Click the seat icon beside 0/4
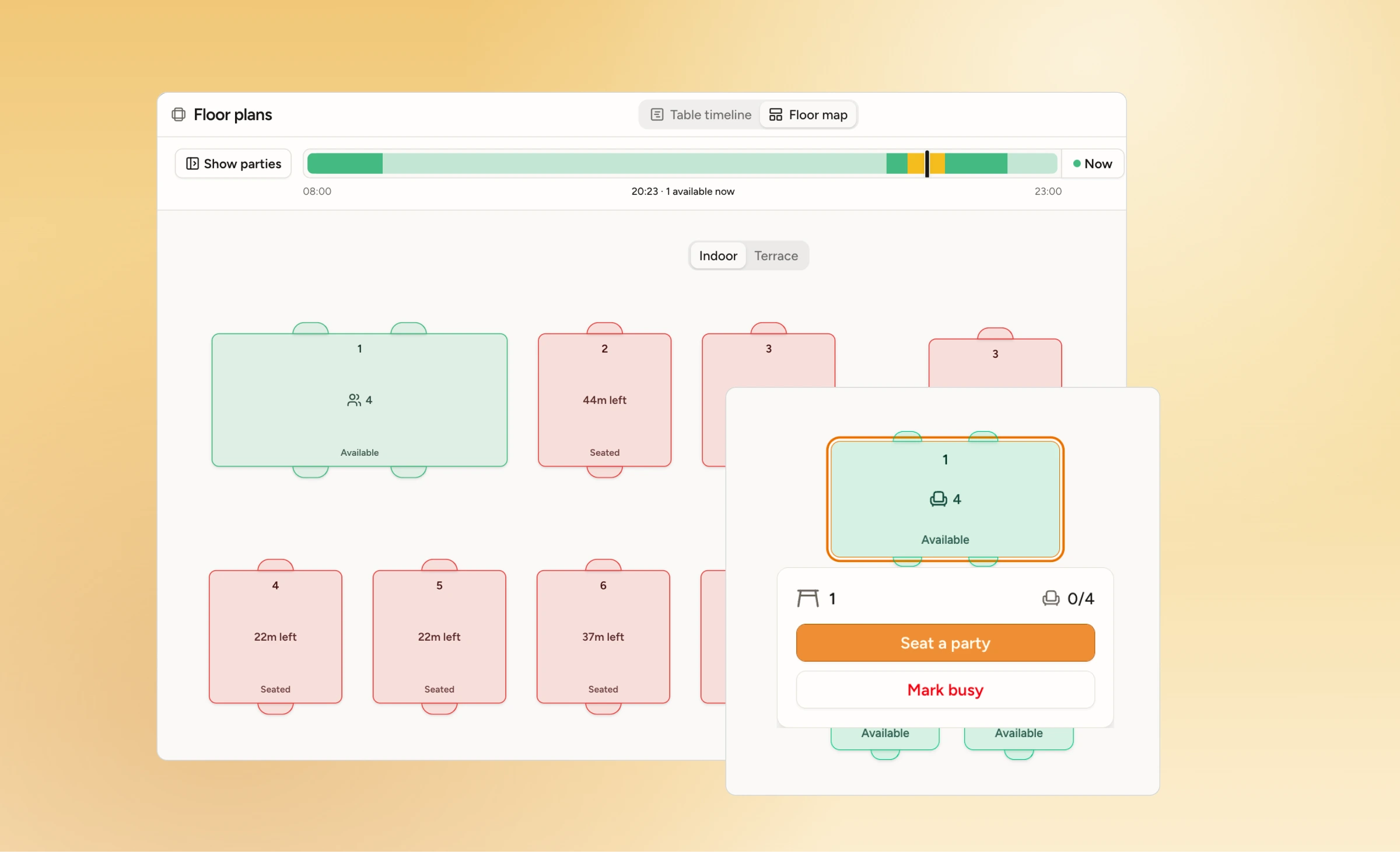 click(x=1051, y=599)
